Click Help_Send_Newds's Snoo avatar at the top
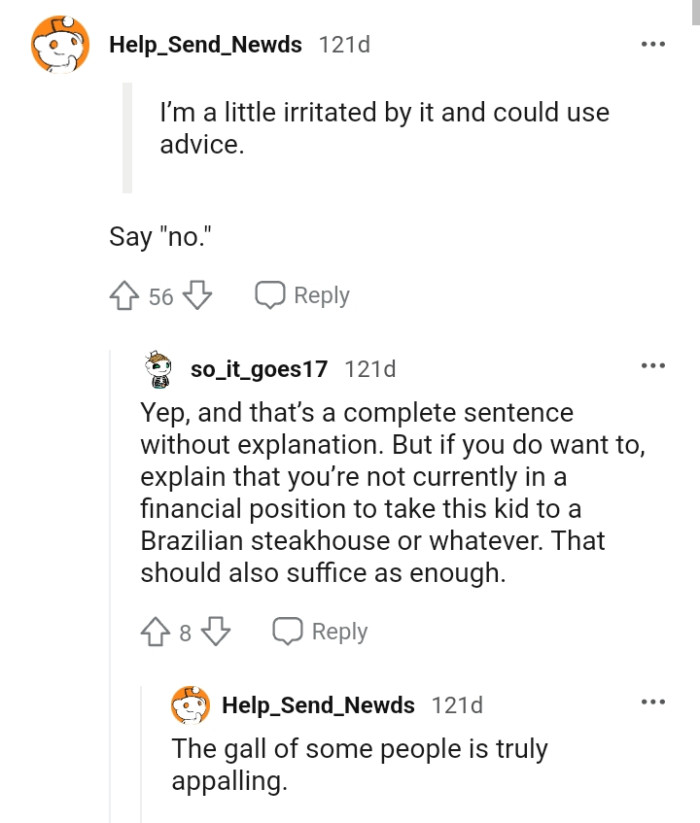This screenshot has width=700, height=823. [57, 44]
